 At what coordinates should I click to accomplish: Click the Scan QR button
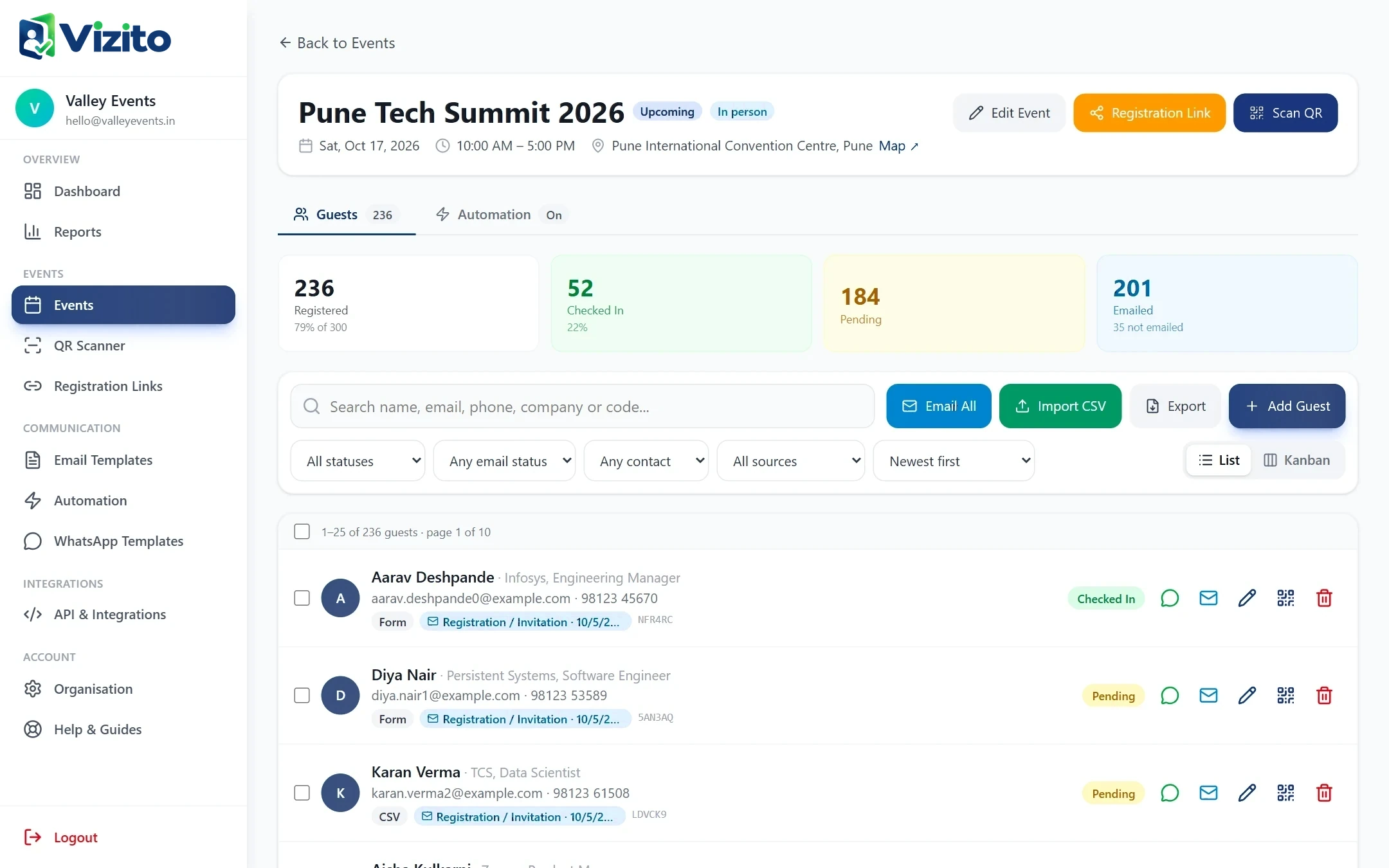coord(1285,113)
